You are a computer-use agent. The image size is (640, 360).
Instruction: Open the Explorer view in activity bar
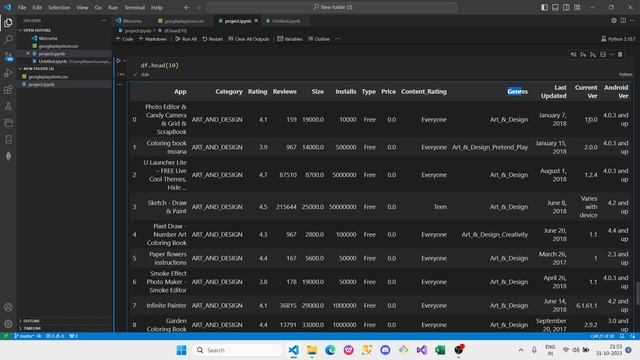click(8, 22)
